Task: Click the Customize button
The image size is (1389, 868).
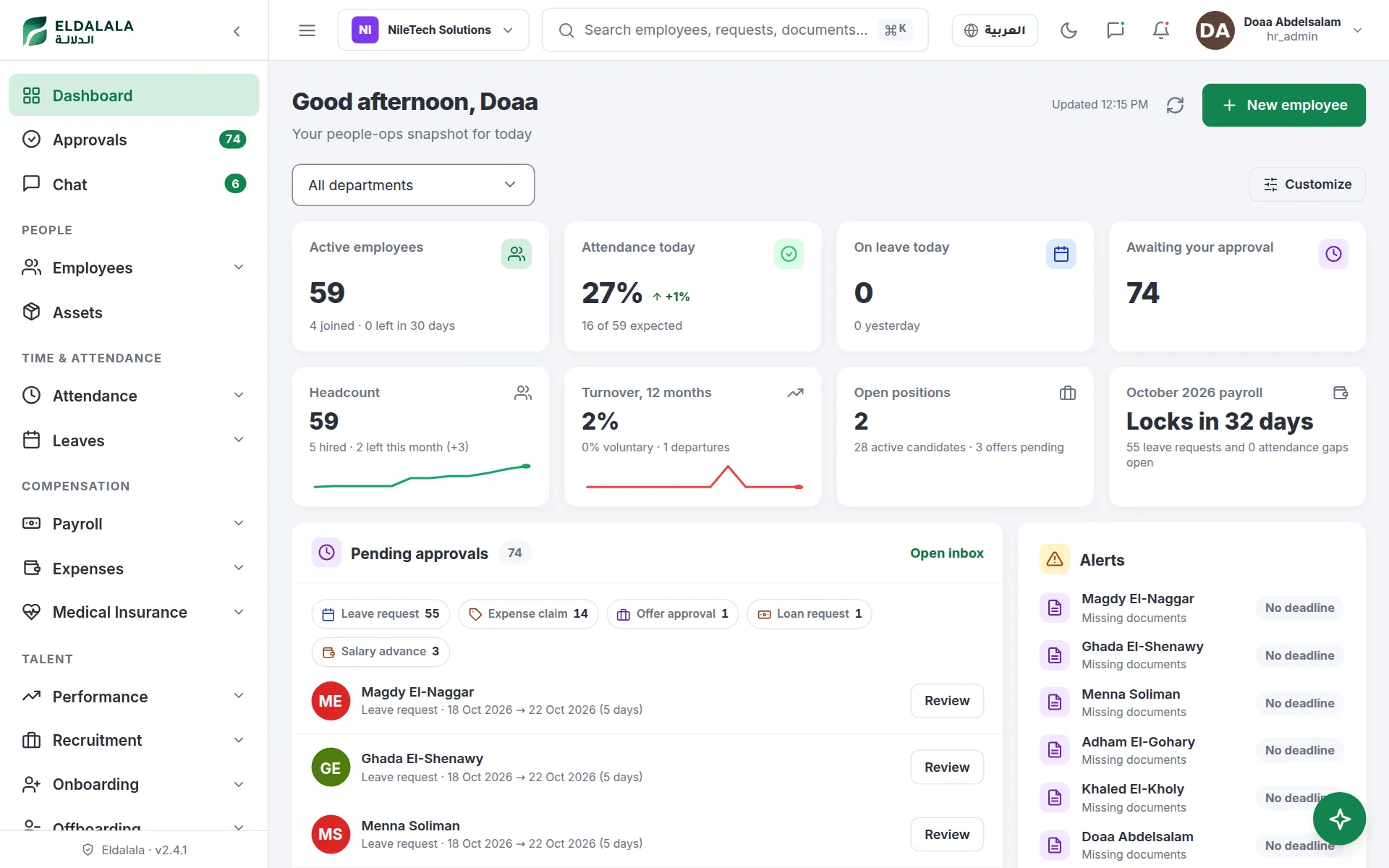Action: pos(1307,184)
